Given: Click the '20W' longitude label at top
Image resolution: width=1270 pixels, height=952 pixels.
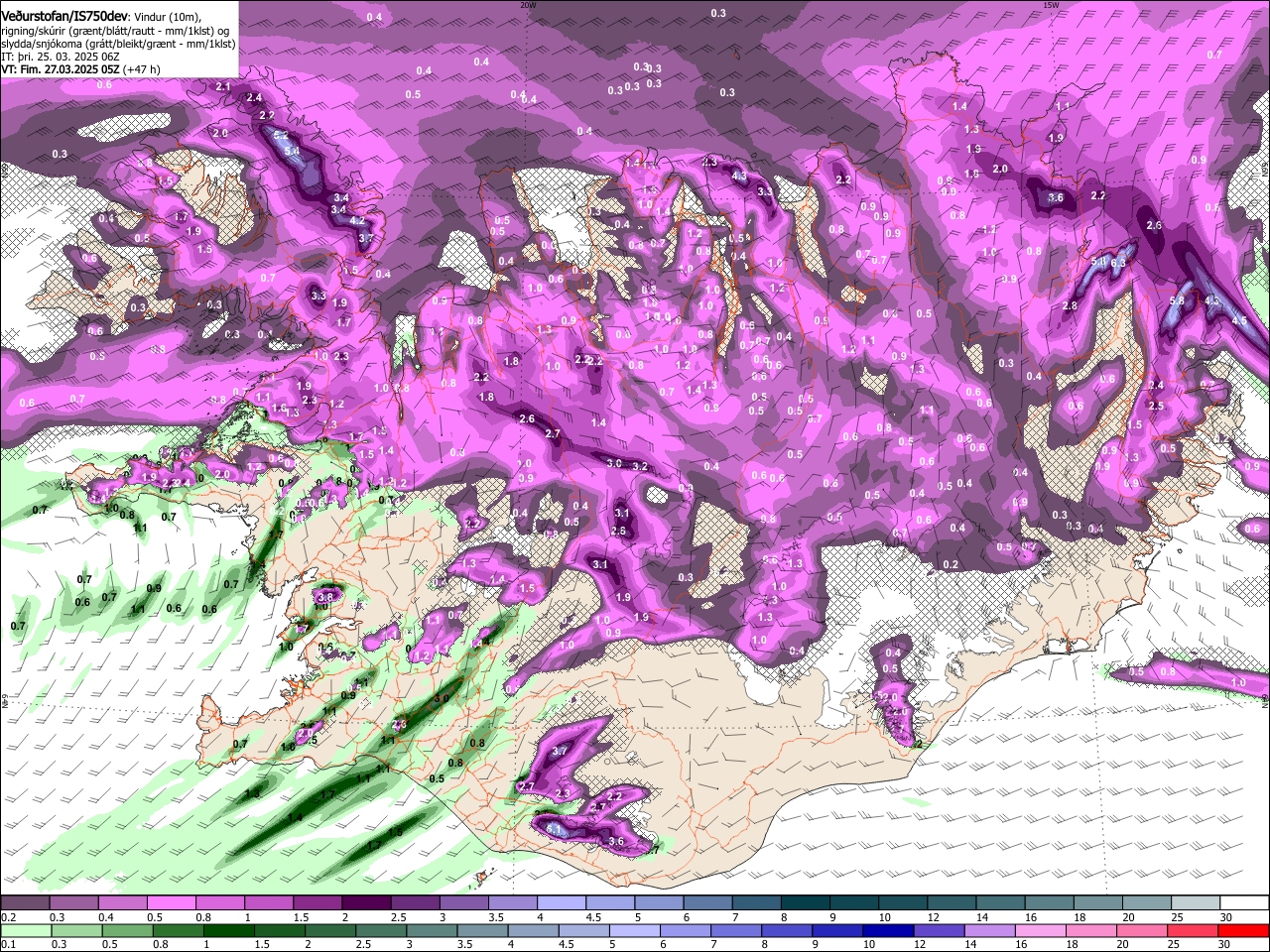Looking at the screenshot, I should point(528,5).
